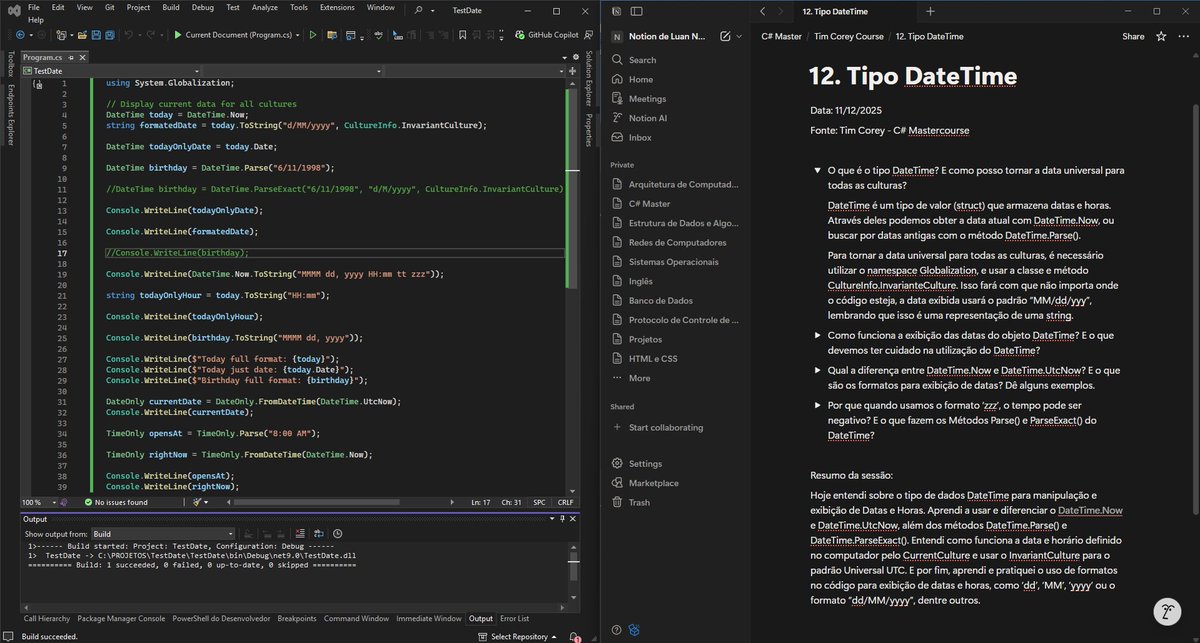This screenshot has height=643, width=1200.
Task: Click the Toggle Bookmark toolbar icon
Action: (x=463, y=35)
